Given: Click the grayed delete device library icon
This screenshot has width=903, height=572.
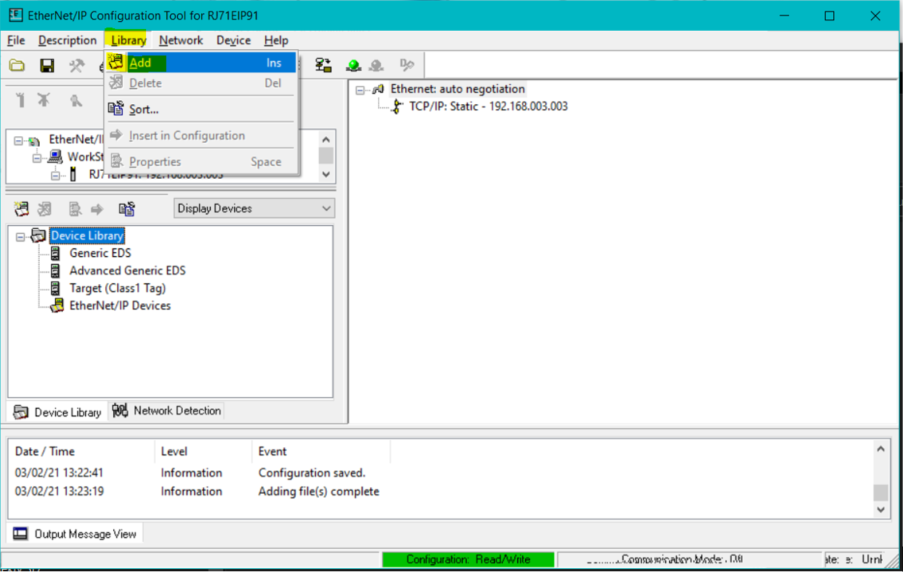Looking at the screenshot, I should [44, 209].
